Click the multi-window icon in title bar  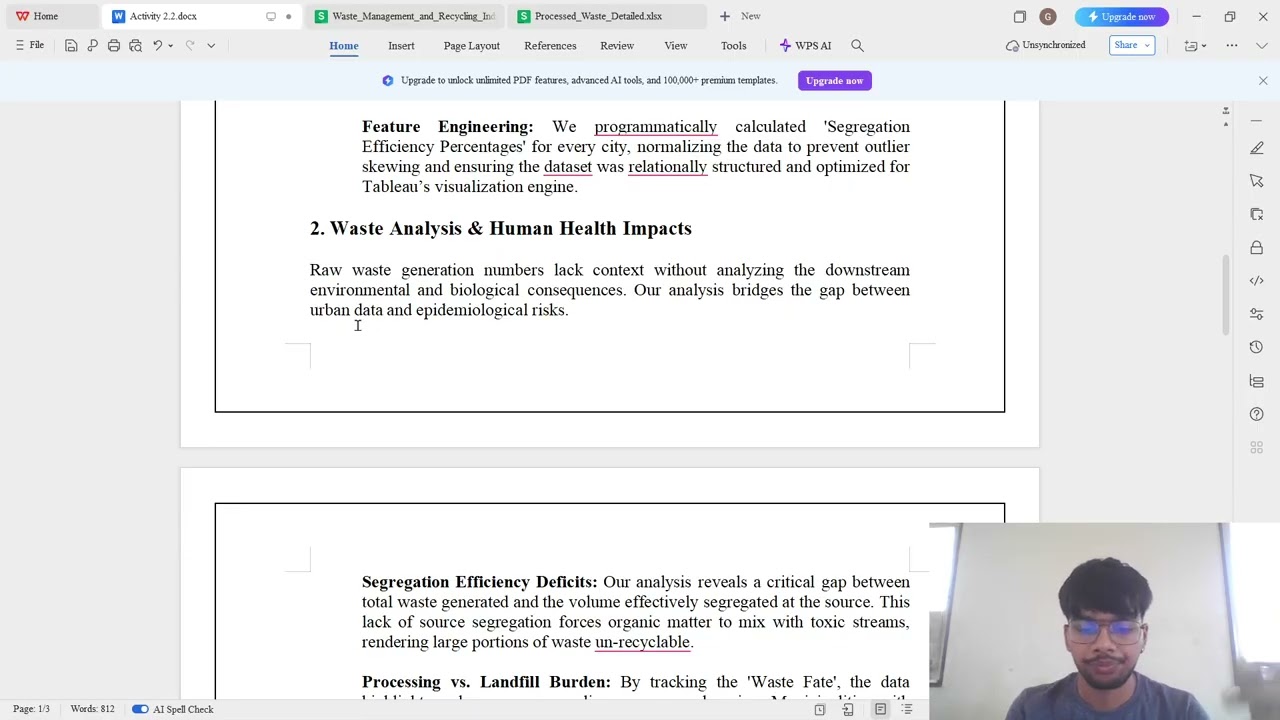click(x=1019, y=16)
